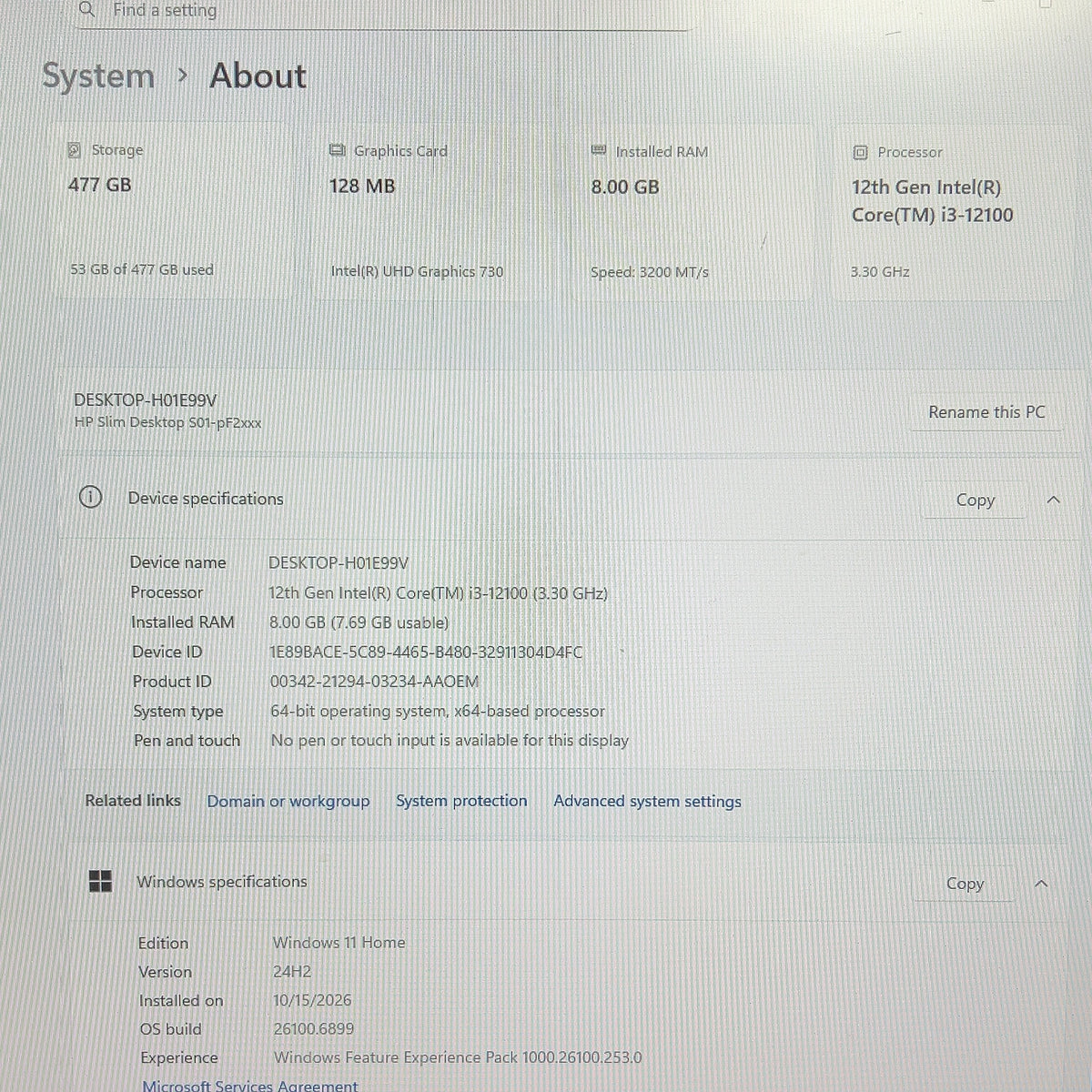Click Rename this PC button

[x=986, y=412]
